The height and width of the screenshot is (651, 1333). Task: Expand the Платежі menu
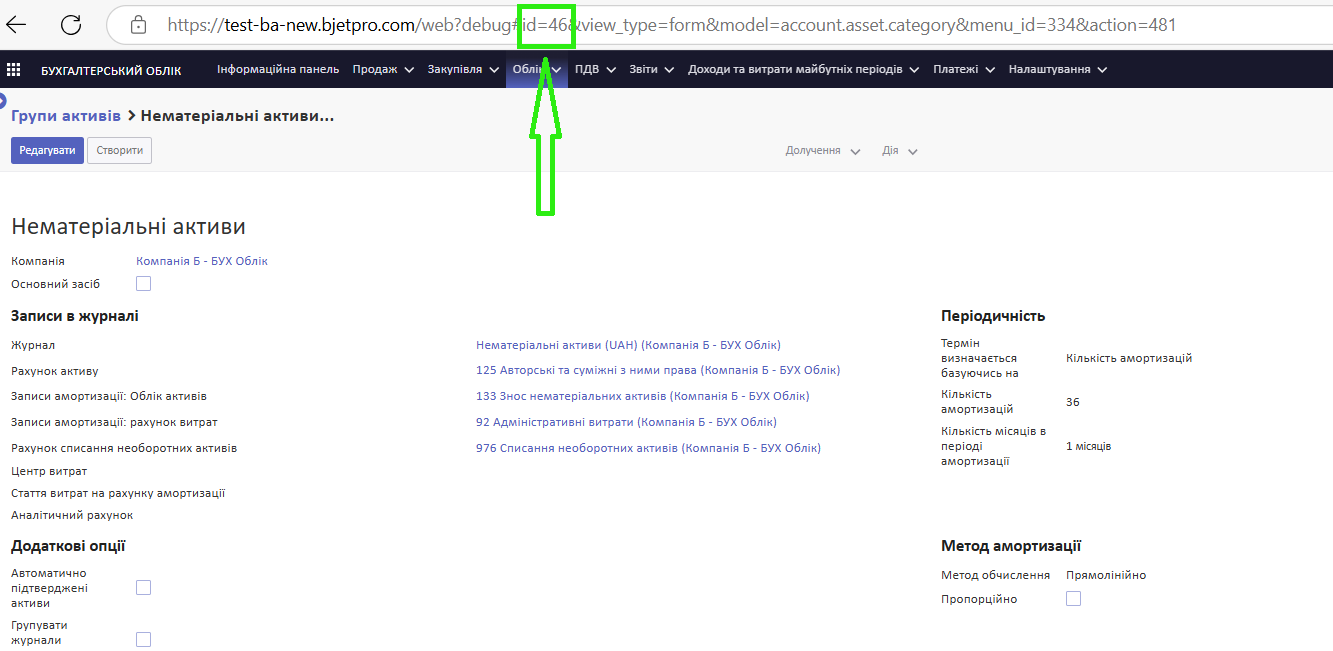[x=964, y=70]
